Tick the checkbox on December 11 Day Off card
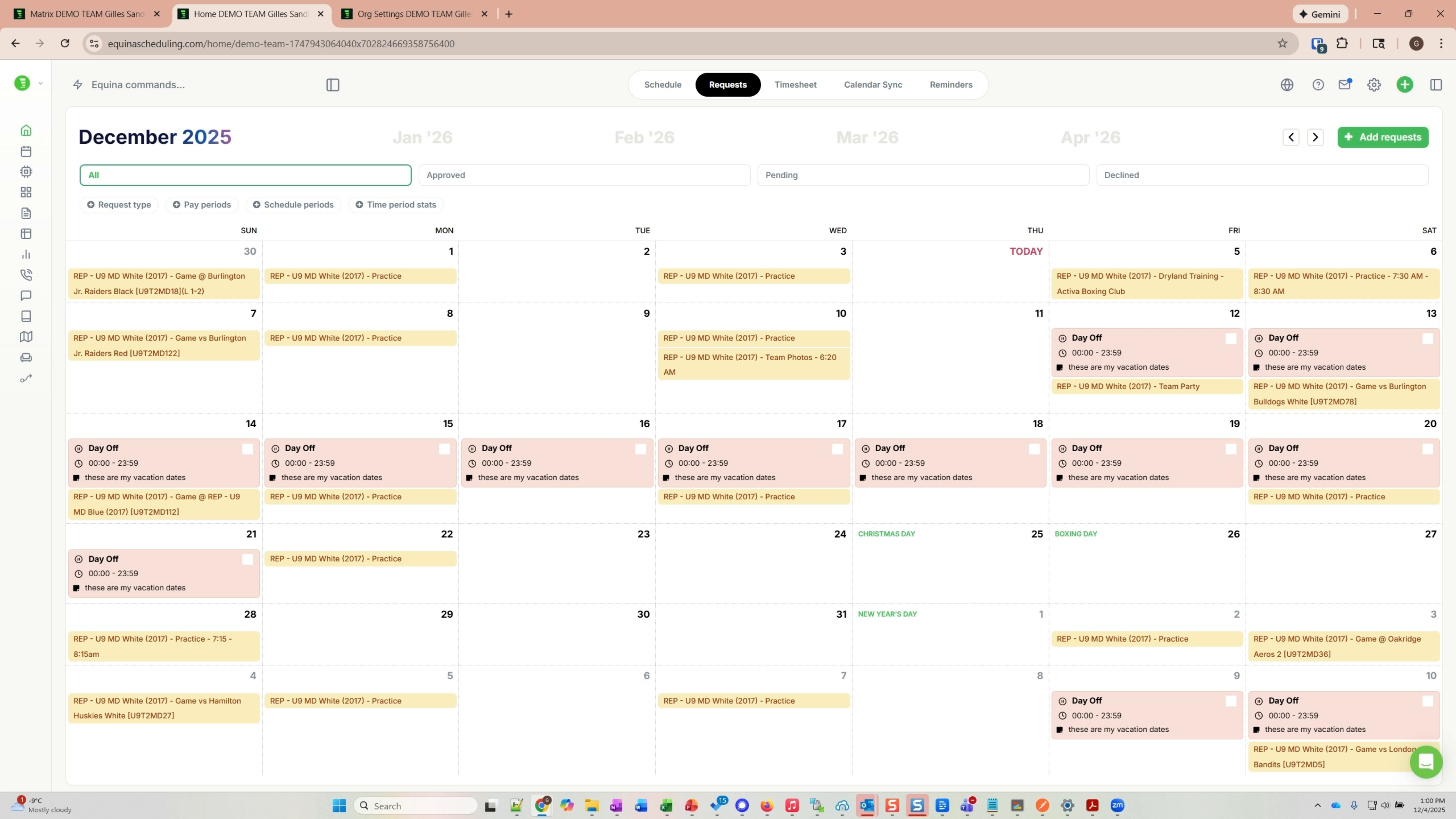Screen dimensions: 1456x819 click(x=1231, y=338)
